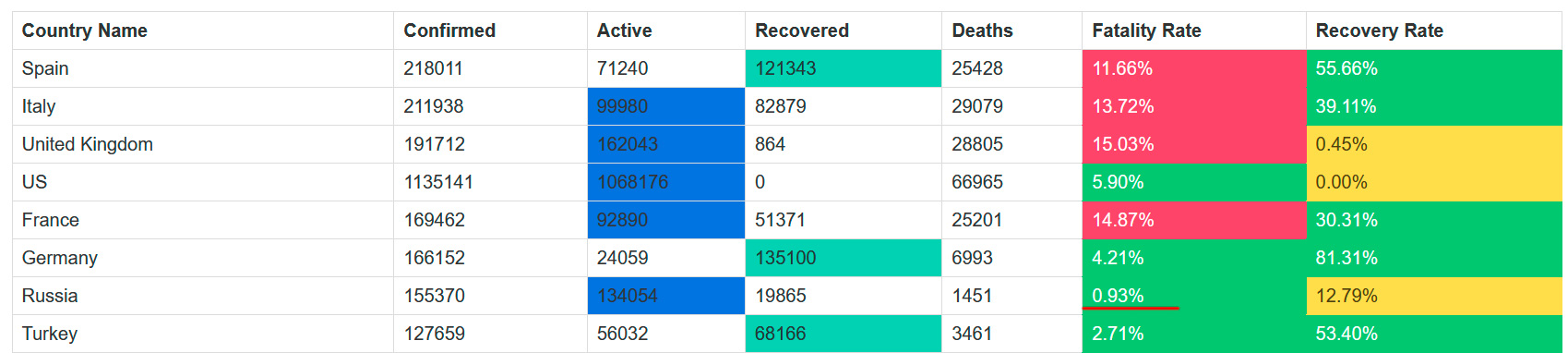Click the Confirmed column header
The width and height of the screenshot is (1568, 353).
(490, 30)
